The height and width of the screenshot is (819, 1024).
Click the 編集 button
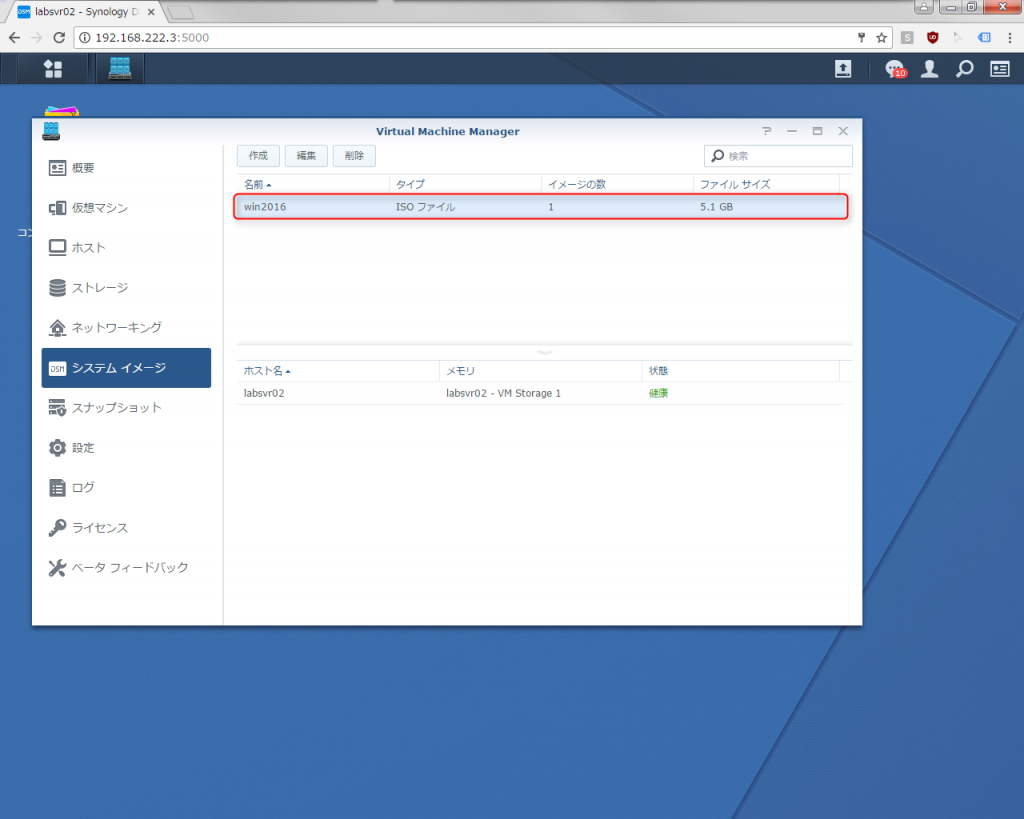pos(306,155)
